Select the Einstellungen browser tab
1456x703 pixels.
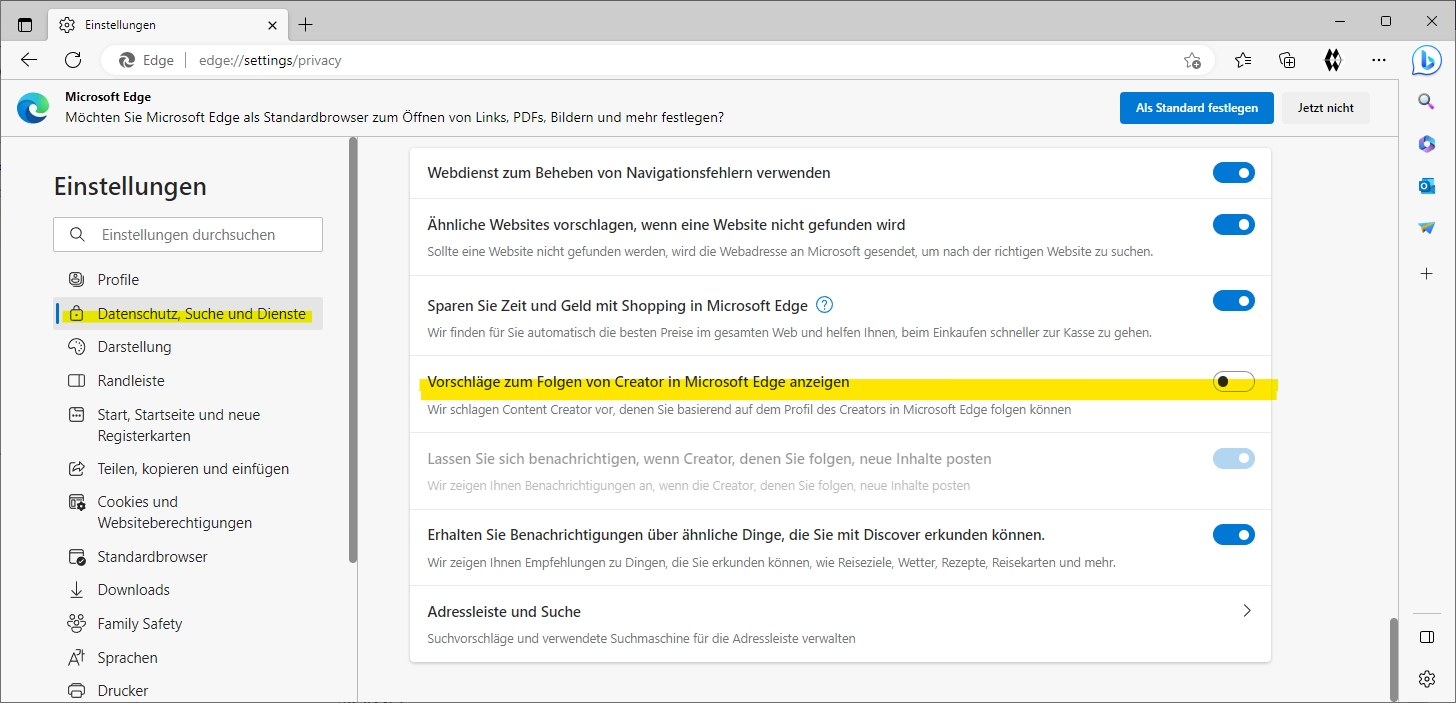click(168, 24)
